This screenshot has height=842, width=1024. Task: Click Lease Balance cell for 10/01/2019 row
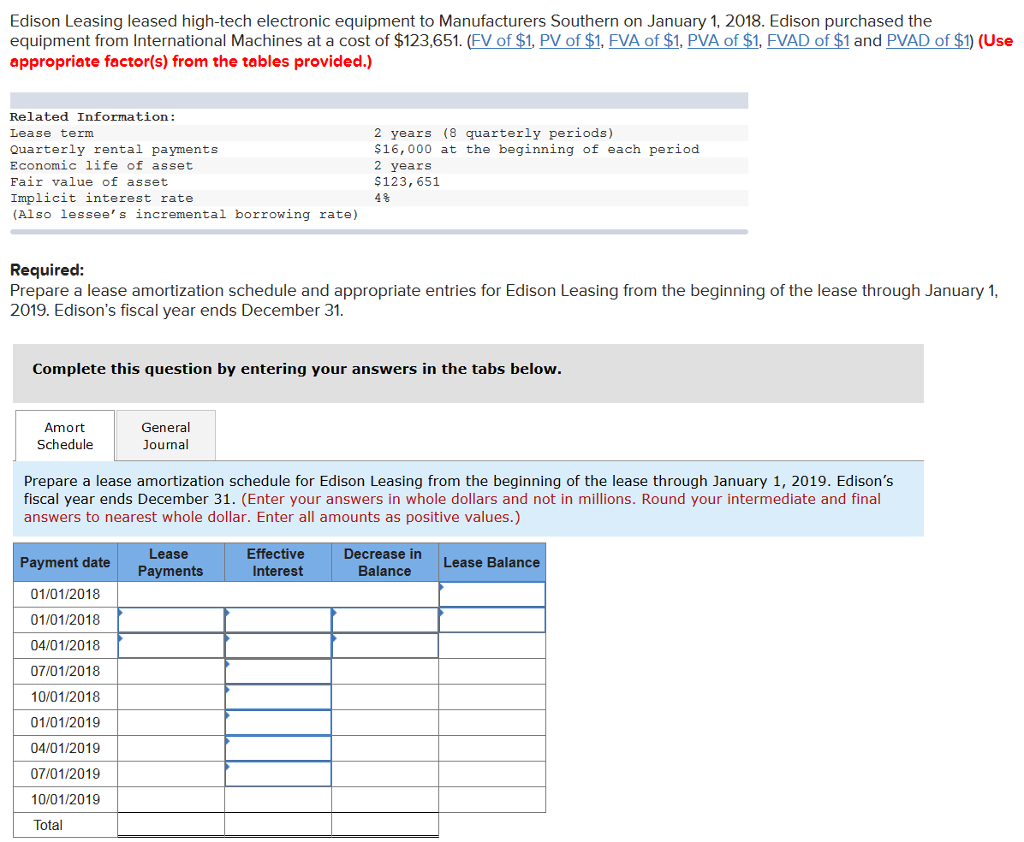[492, 800]
